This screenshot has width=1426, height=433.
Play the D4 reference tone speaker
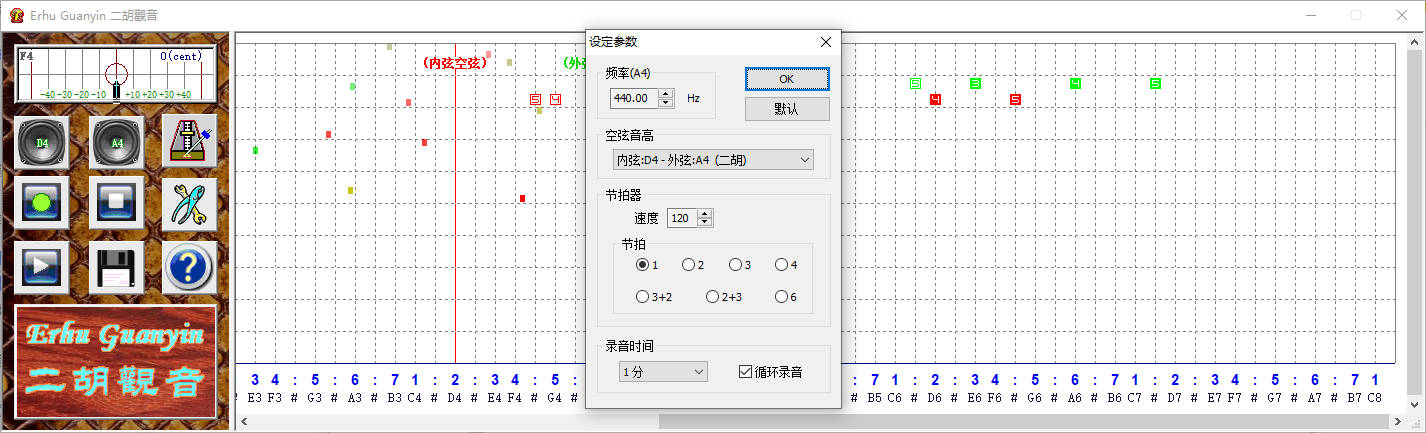point(42,143)
